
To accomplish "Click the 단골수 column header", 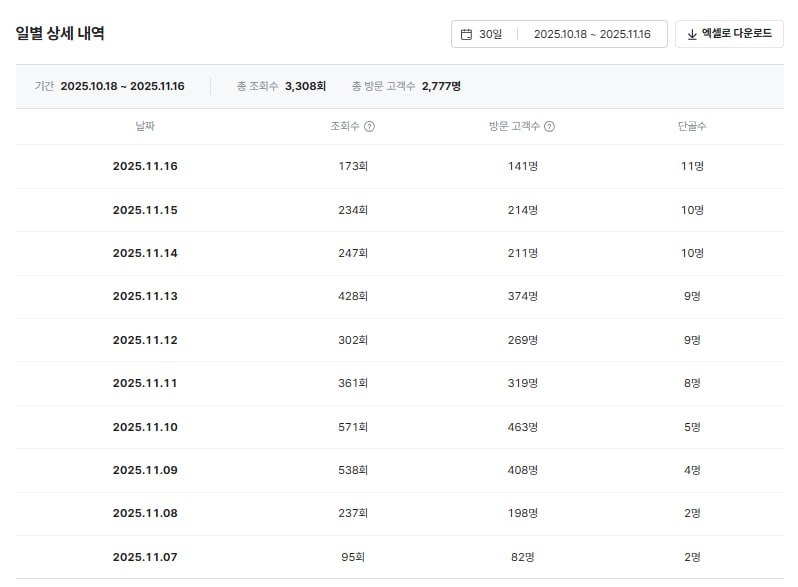I will (x=692, y=127).
